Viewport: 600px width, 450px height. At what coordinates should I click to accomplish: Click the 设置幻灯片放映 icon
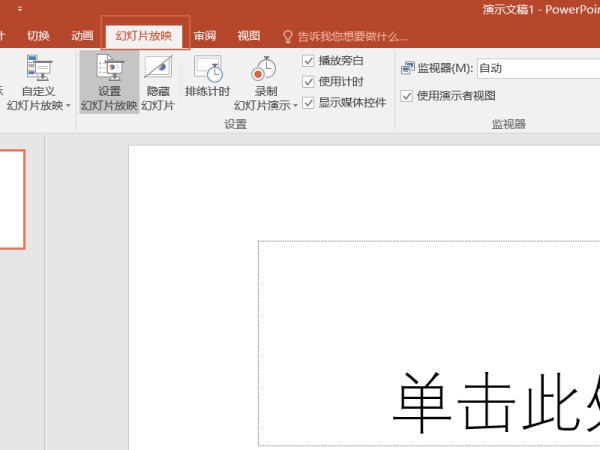click(x=109, y=69)
